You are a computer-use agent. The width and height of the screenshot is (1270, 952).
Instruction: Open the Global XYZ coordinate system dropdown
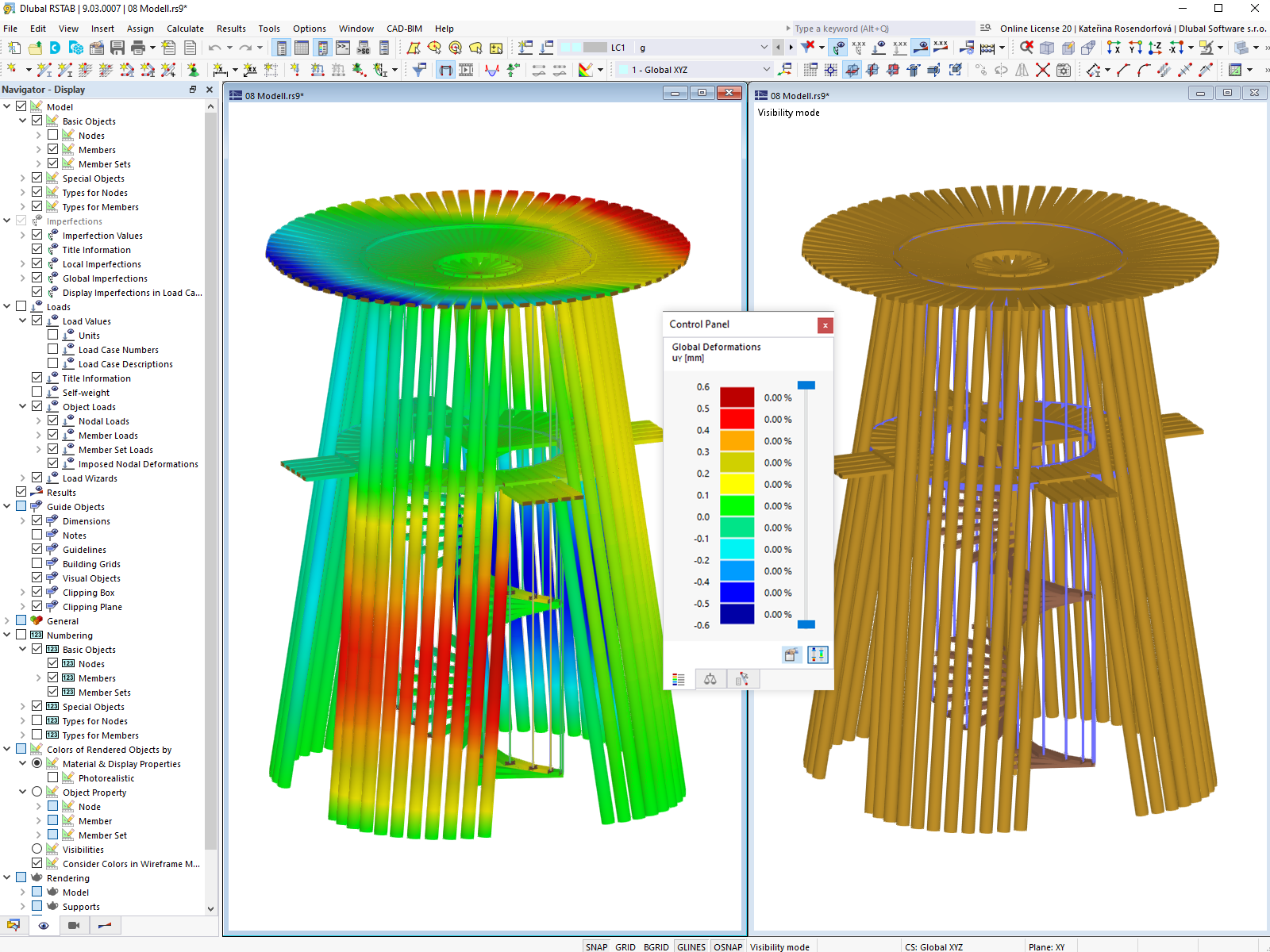(767, 70)
